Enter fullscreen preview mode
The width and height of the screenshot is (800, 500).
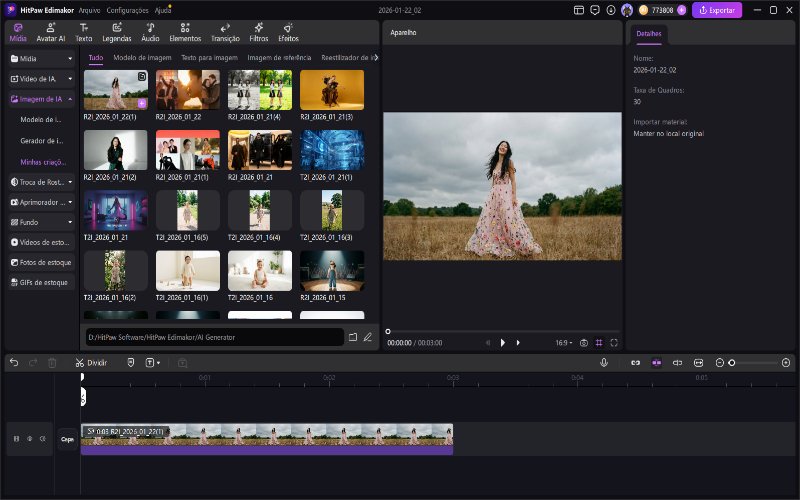[x=614, y=342]
